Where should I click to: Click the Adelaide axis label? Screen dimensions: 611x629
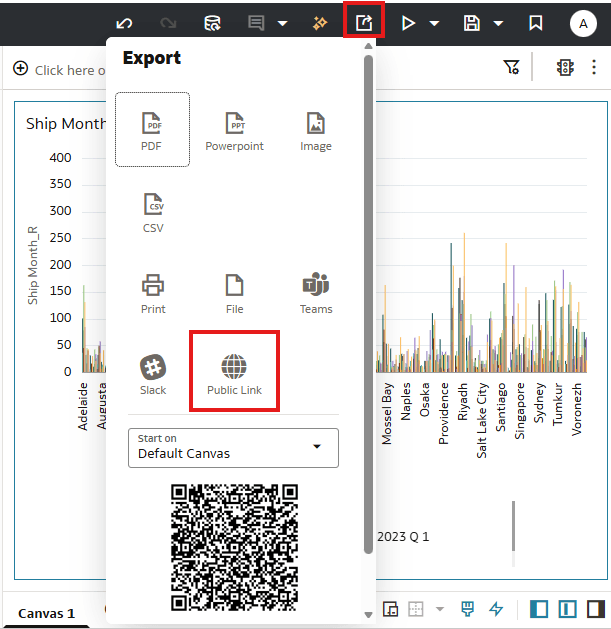83,406
